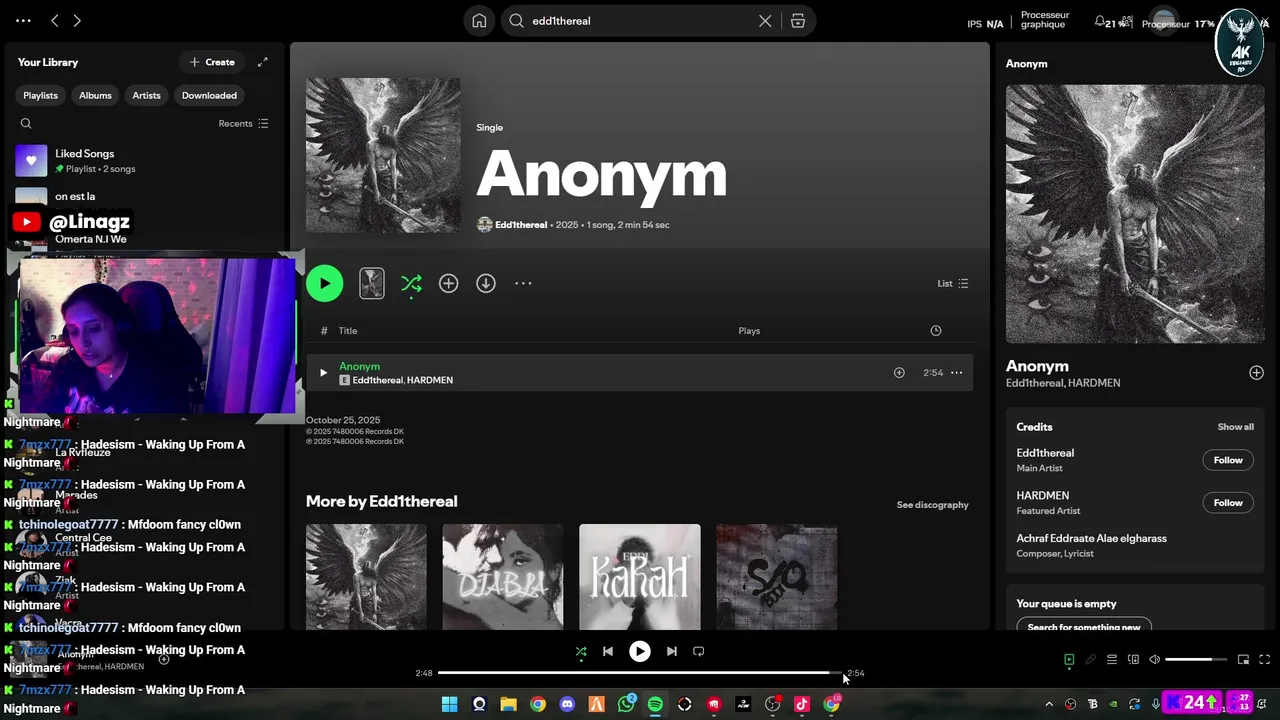Skip to previous track
The width and height of the screenshot is (1280, 720).
(x=608, y=651)
